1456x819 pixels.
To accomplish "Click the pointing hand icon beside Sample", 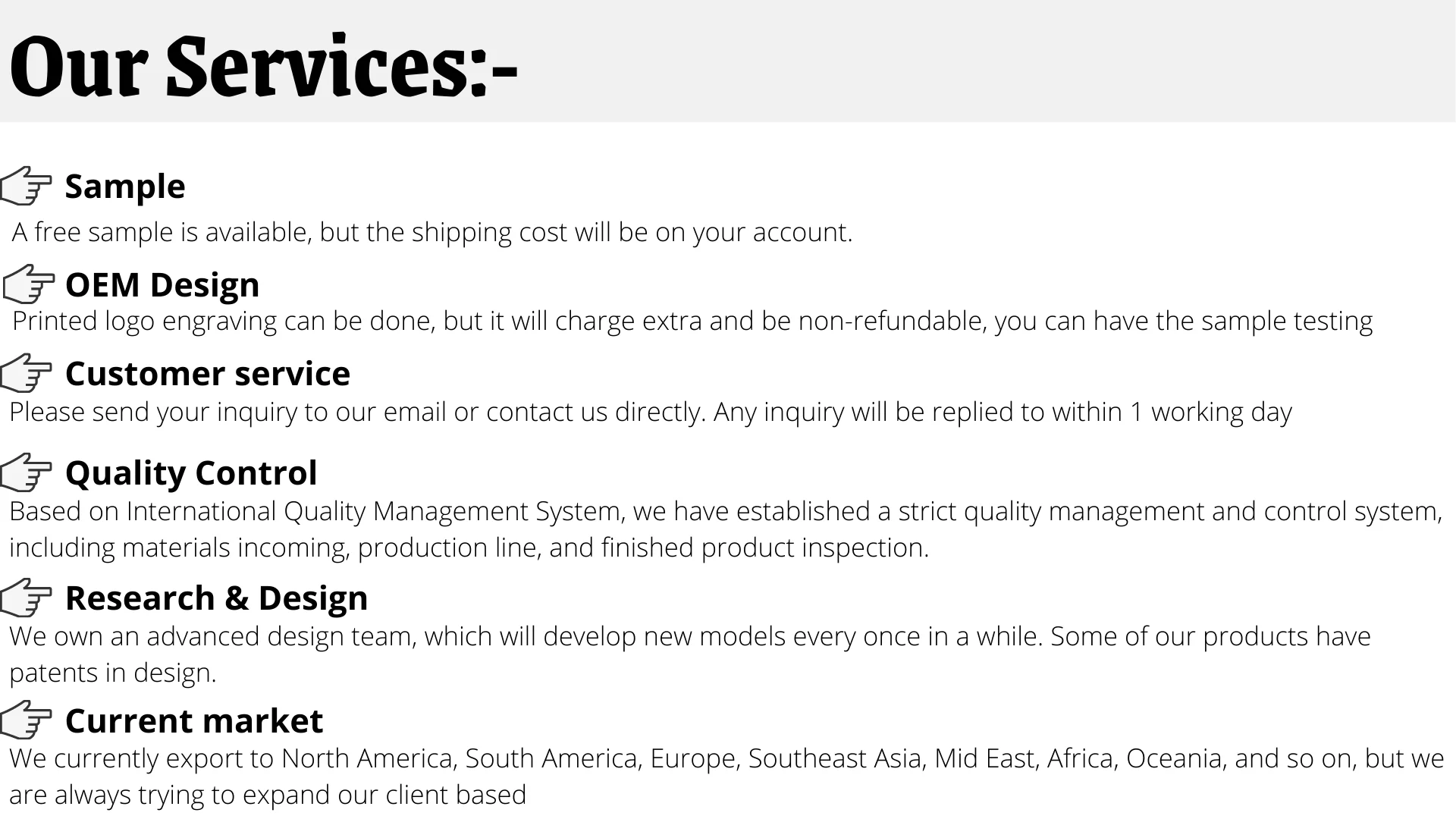I will (27, 186).
